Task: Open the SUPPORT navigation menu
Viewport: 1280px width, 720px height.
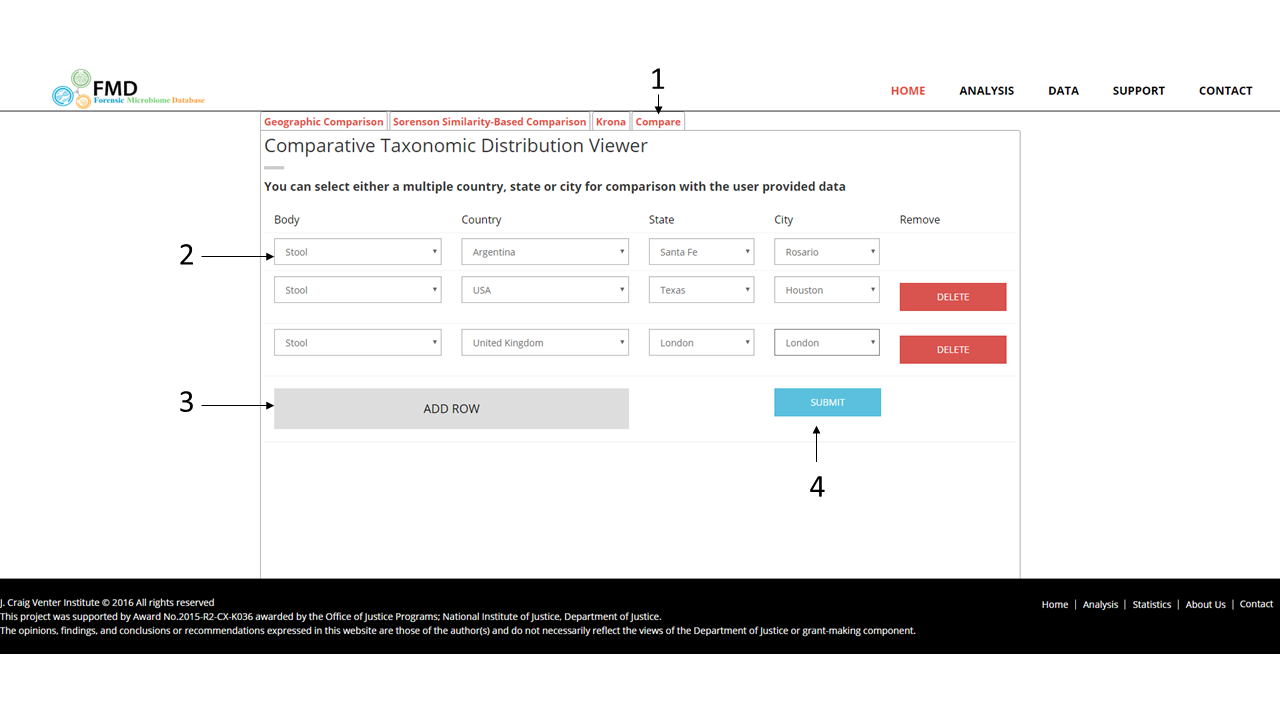Action: click(x=1138, y=91)
